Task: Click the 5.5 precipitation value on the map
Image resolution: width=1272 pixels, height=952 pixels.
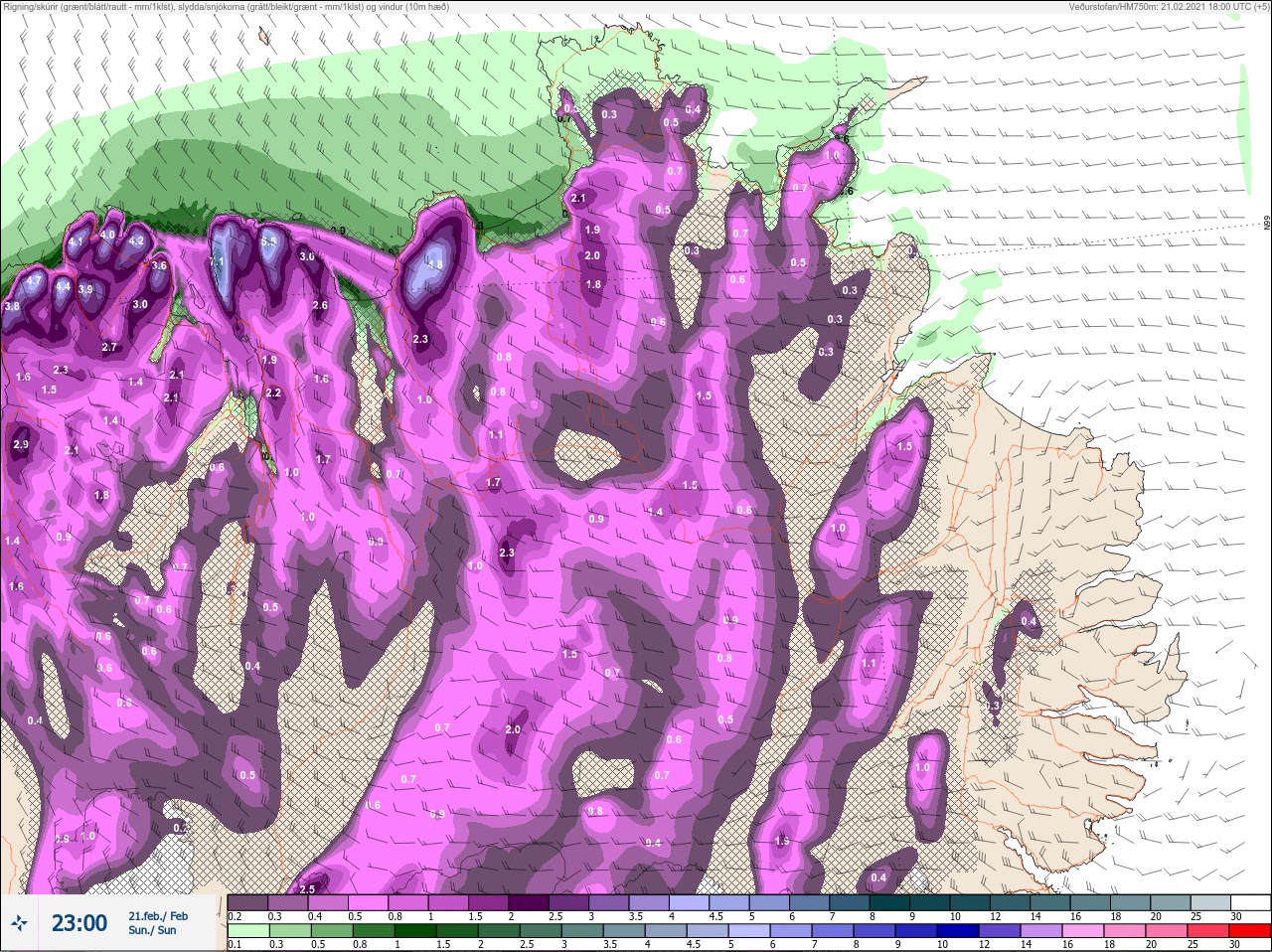Action: tap(268, 241)
